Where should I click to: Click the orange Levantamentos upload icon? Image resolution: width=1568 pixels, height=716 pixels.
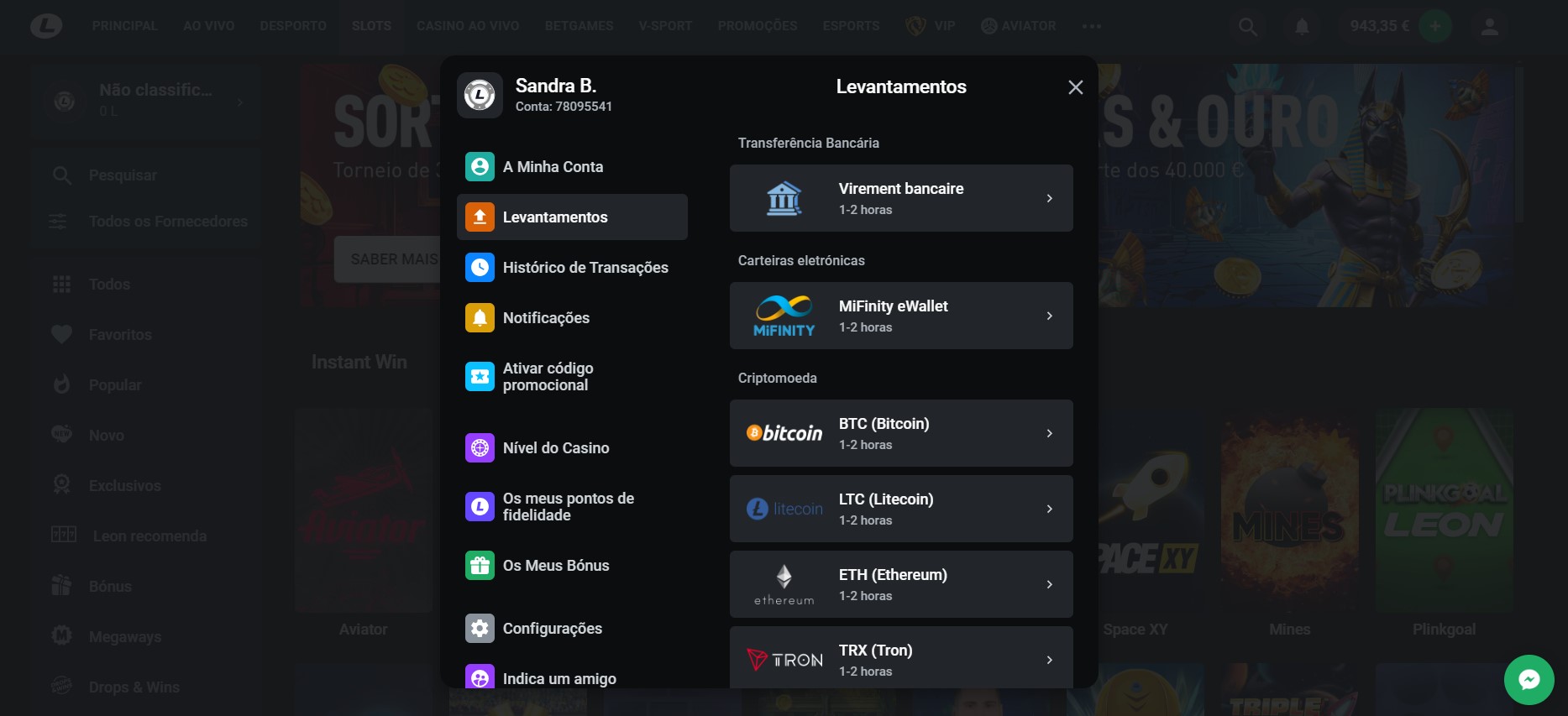pos(480,217)
